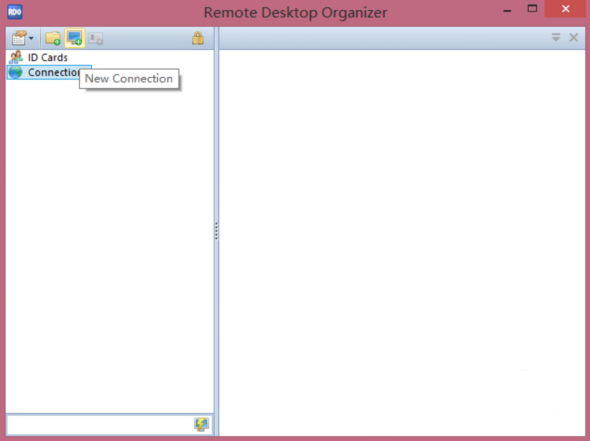Minimize the Remote Desktop Organizer window

point(507,11)
